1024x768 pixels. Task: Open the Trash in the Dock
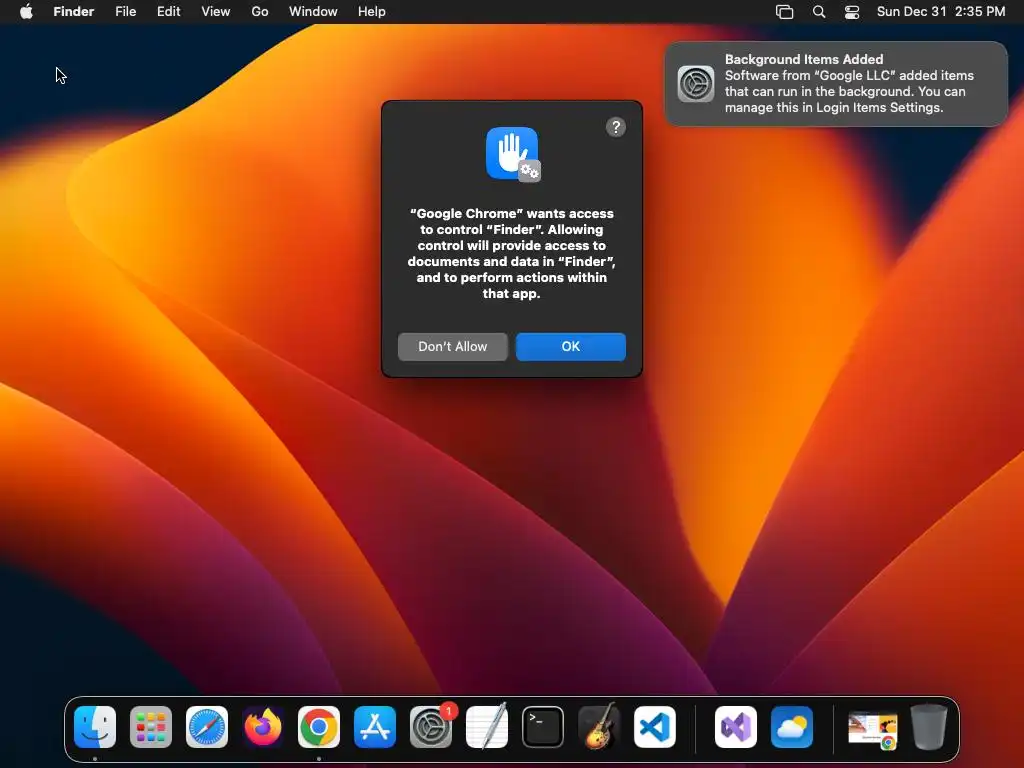pos(929,727)
